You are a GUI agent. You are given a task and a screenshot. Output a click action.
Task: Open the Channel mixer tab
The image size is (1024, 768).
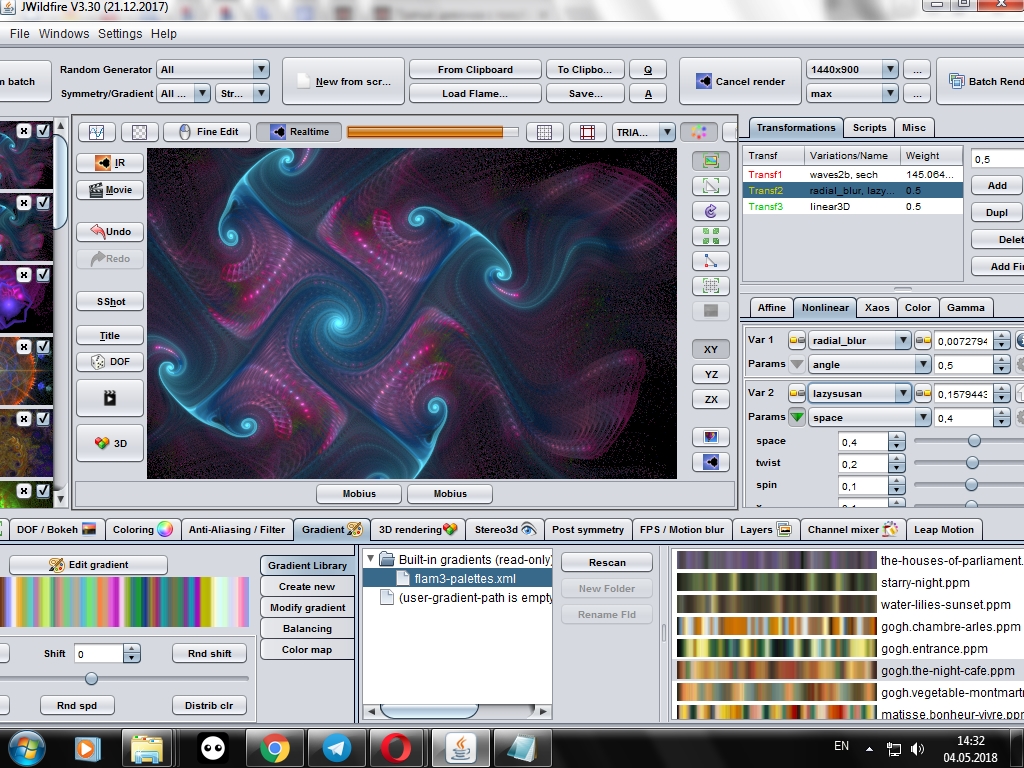pyautogui.click(x=853, y=530)
